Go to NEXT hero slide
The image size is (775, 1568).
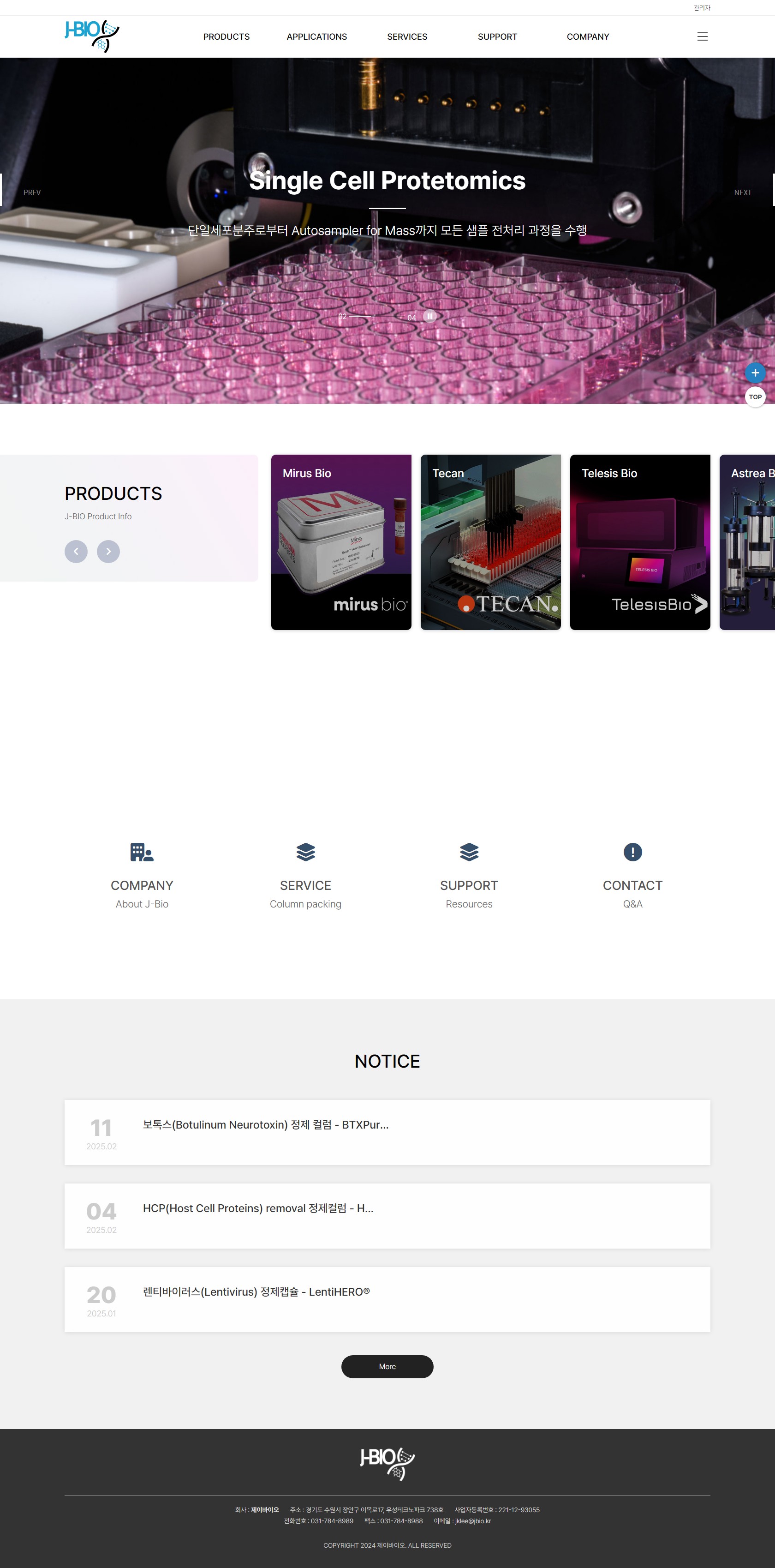tap(742, 192)
